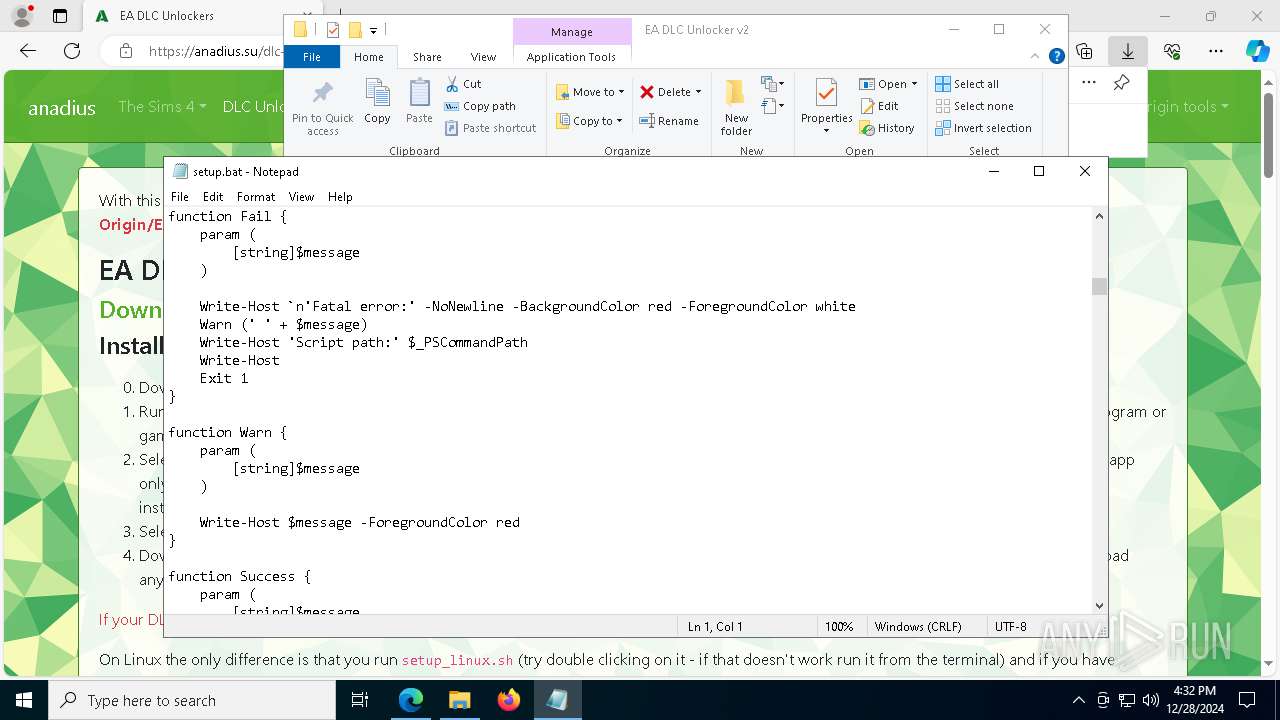Screen dimensions: 1280x720
Task: Expand the Open dropdown arrow
Action: click(914, 84)
